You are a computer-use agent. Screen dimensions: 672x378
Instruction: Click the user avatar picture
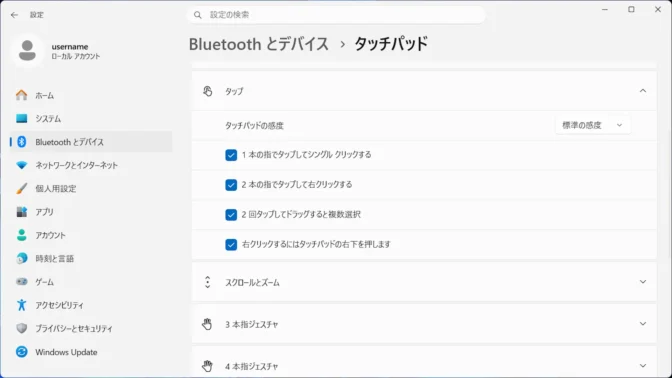click(27, 51)
